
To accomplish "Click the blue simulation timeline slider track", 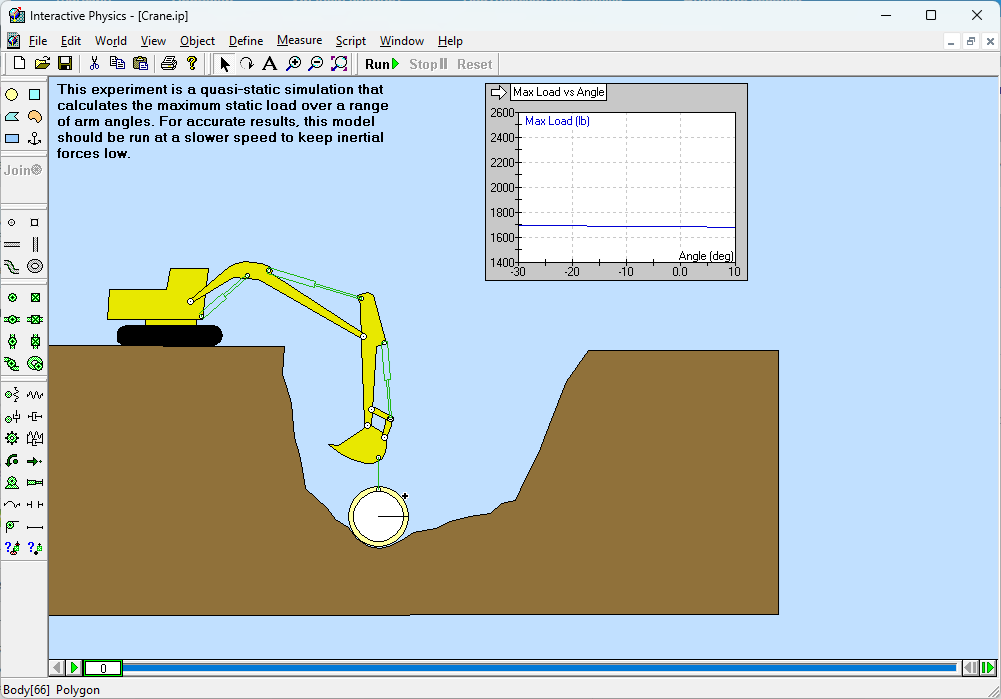I will (540, 668).
